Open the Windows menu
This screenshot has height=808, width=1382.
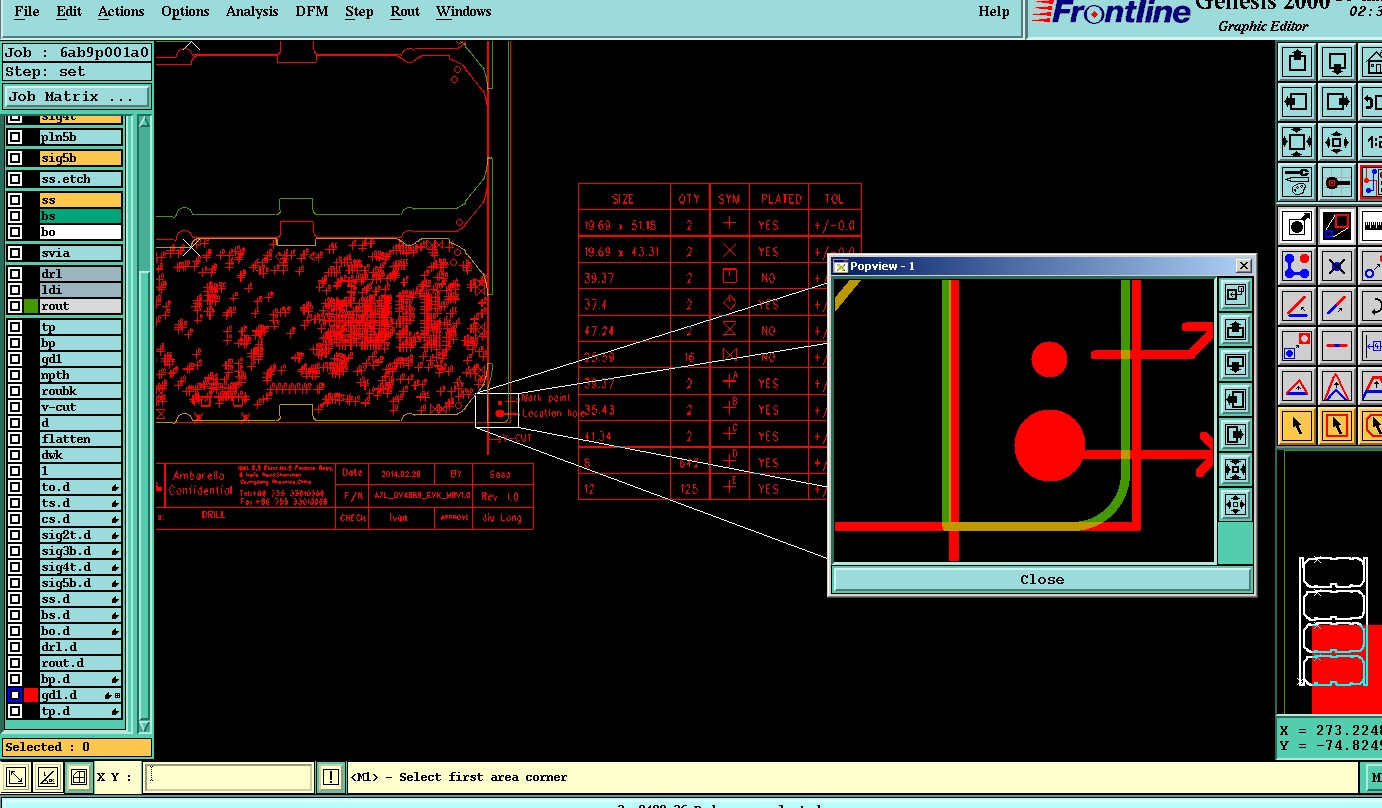pos(463,12)
